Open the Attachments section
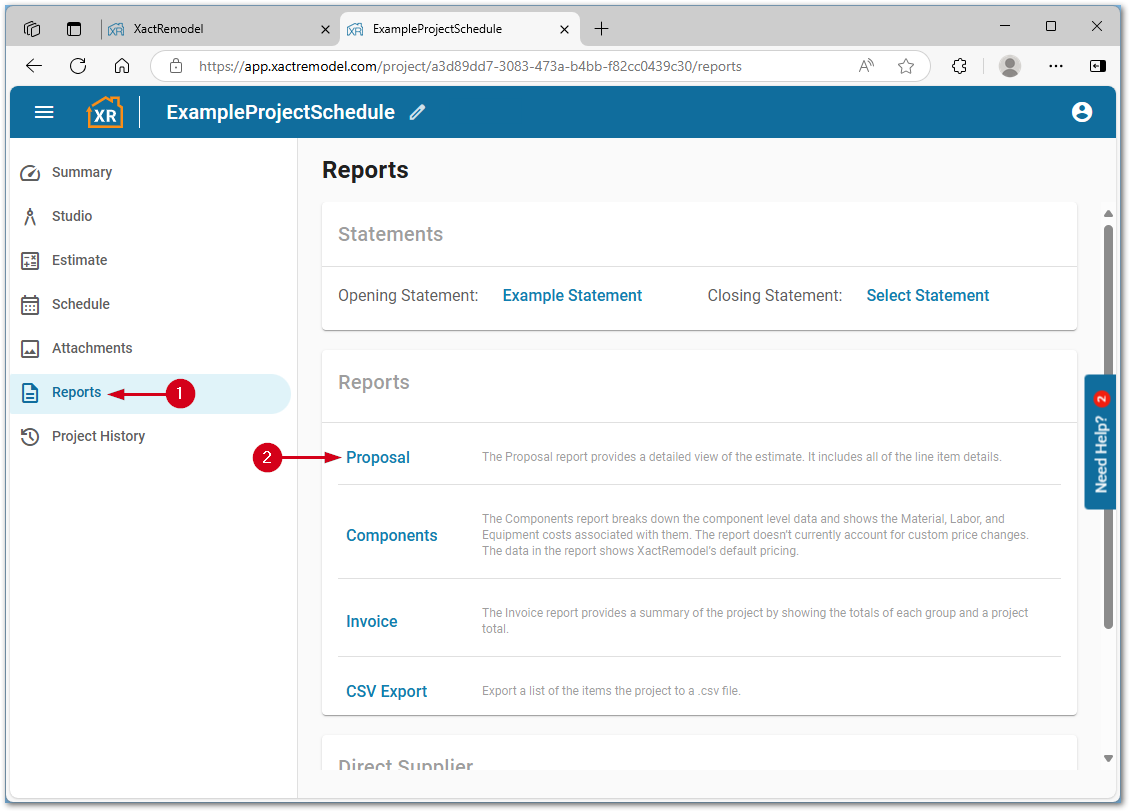The height and width of the screenshot is (812, 1130). 92,348
